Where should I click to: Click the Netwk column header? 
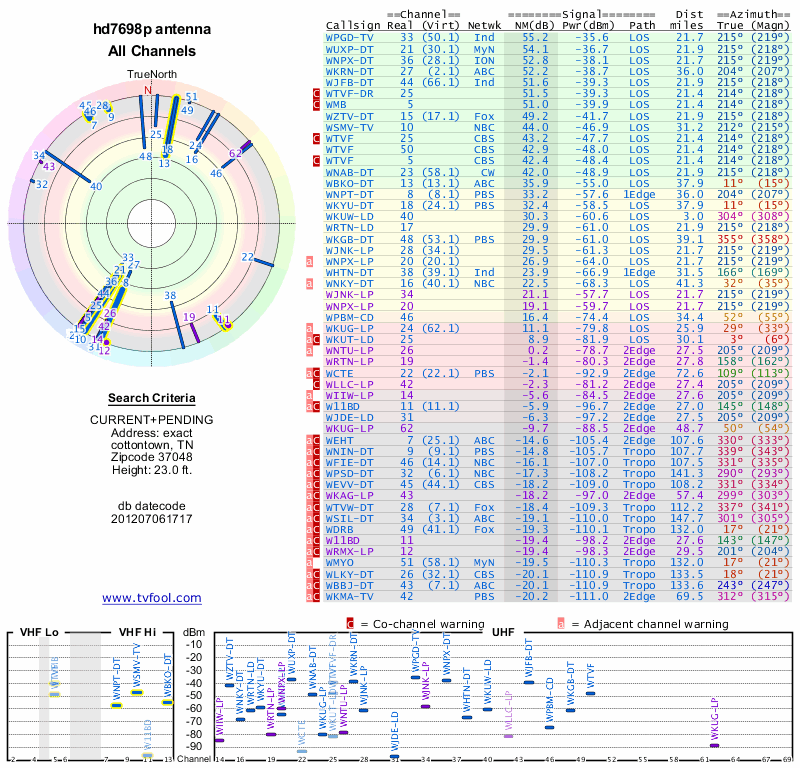[484, 26]
